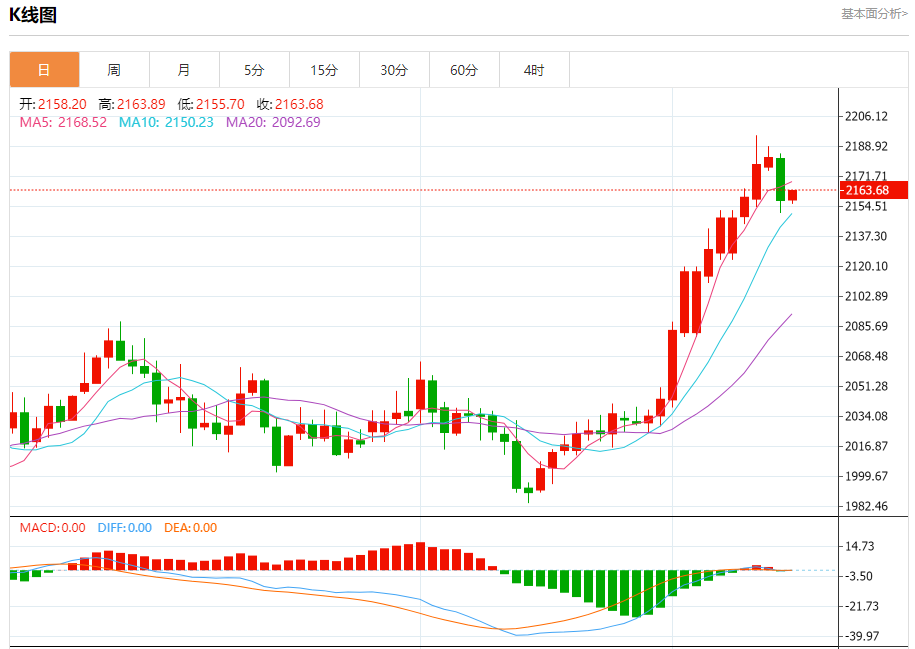Image resolution: width=915 pixels, height=649 pixels.
Task: Click the 1999.67 price axis label
Action: point(867,476)
